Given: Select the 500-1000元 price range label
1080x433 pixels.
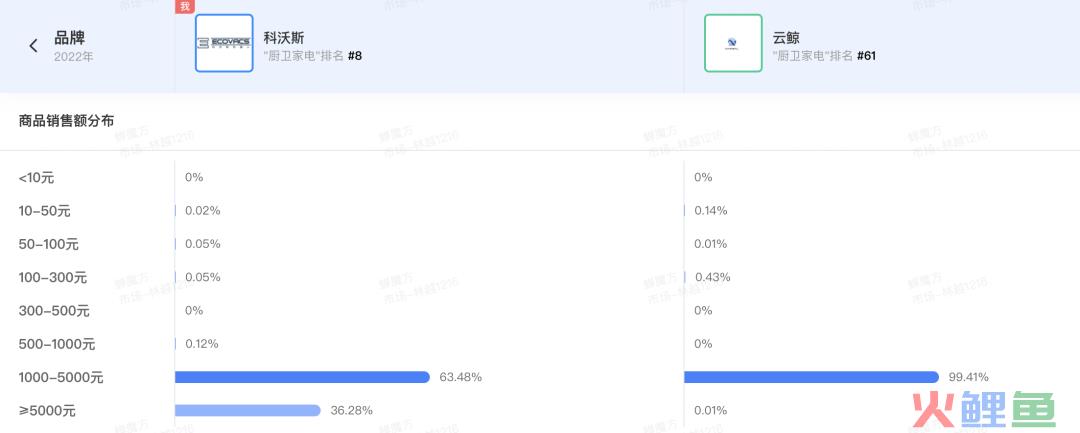Looking at the screenshot, I should [x=56, y=344].
